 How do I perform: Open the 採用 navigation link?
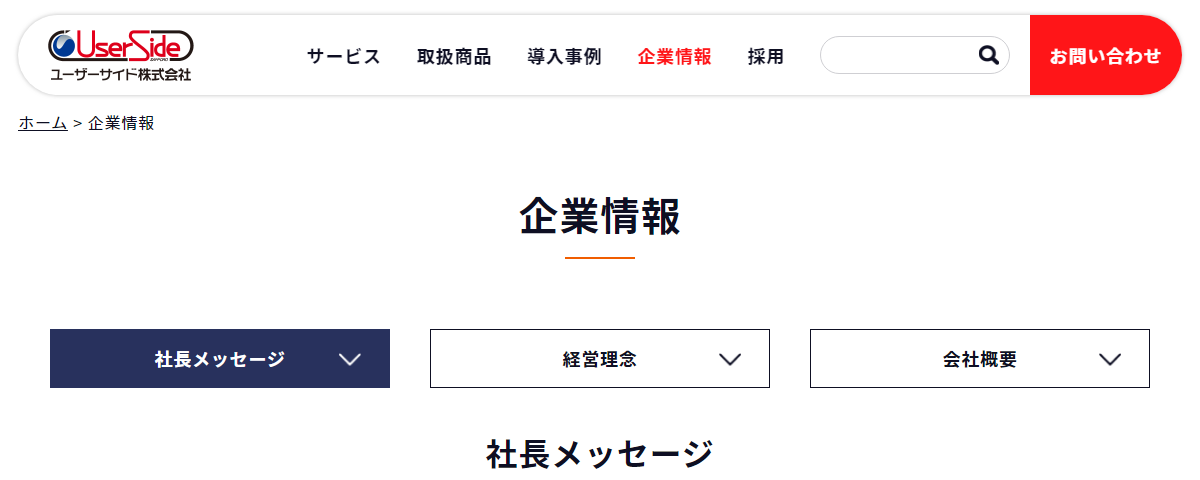tap(765, 57)
